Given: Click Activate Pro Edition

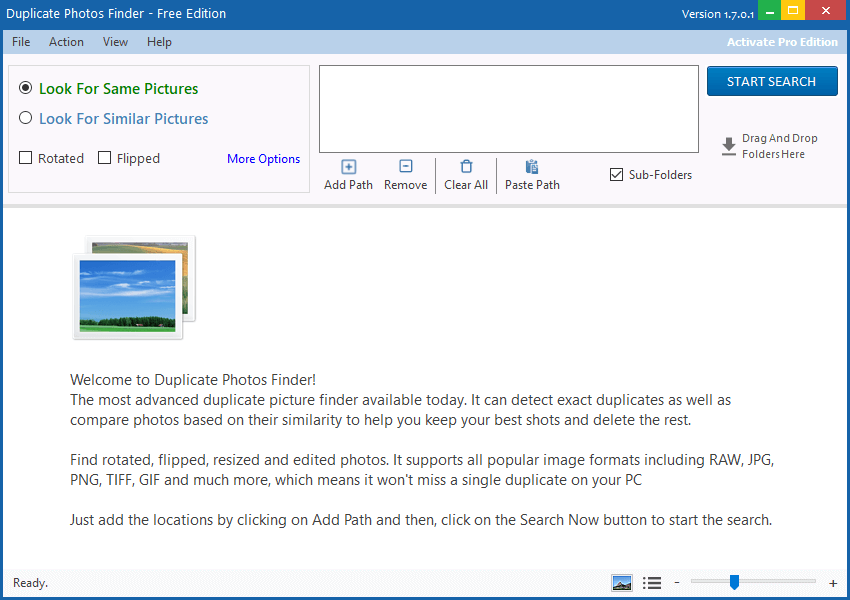Looking at the screenshot, I should [x=783, y=42].
